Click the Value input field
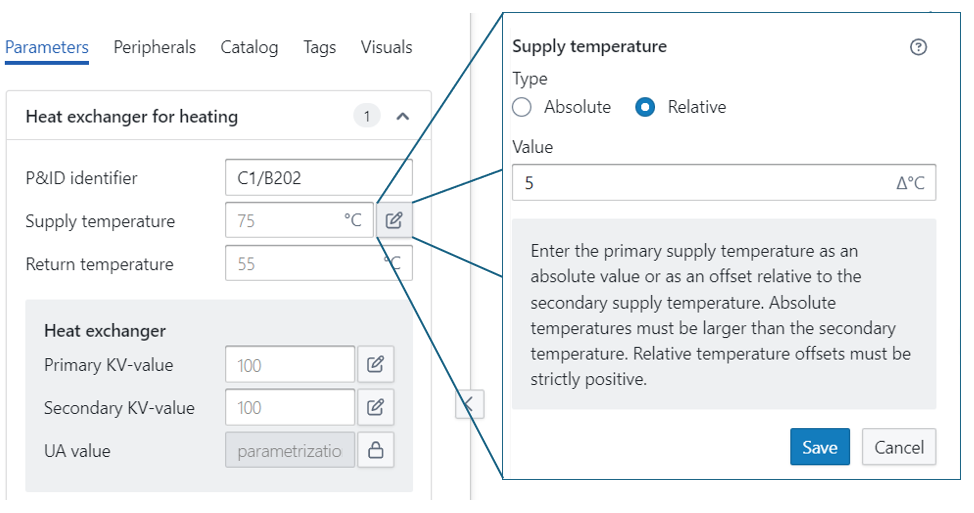This screenshot has height=513, width=974. pos(700,184)
